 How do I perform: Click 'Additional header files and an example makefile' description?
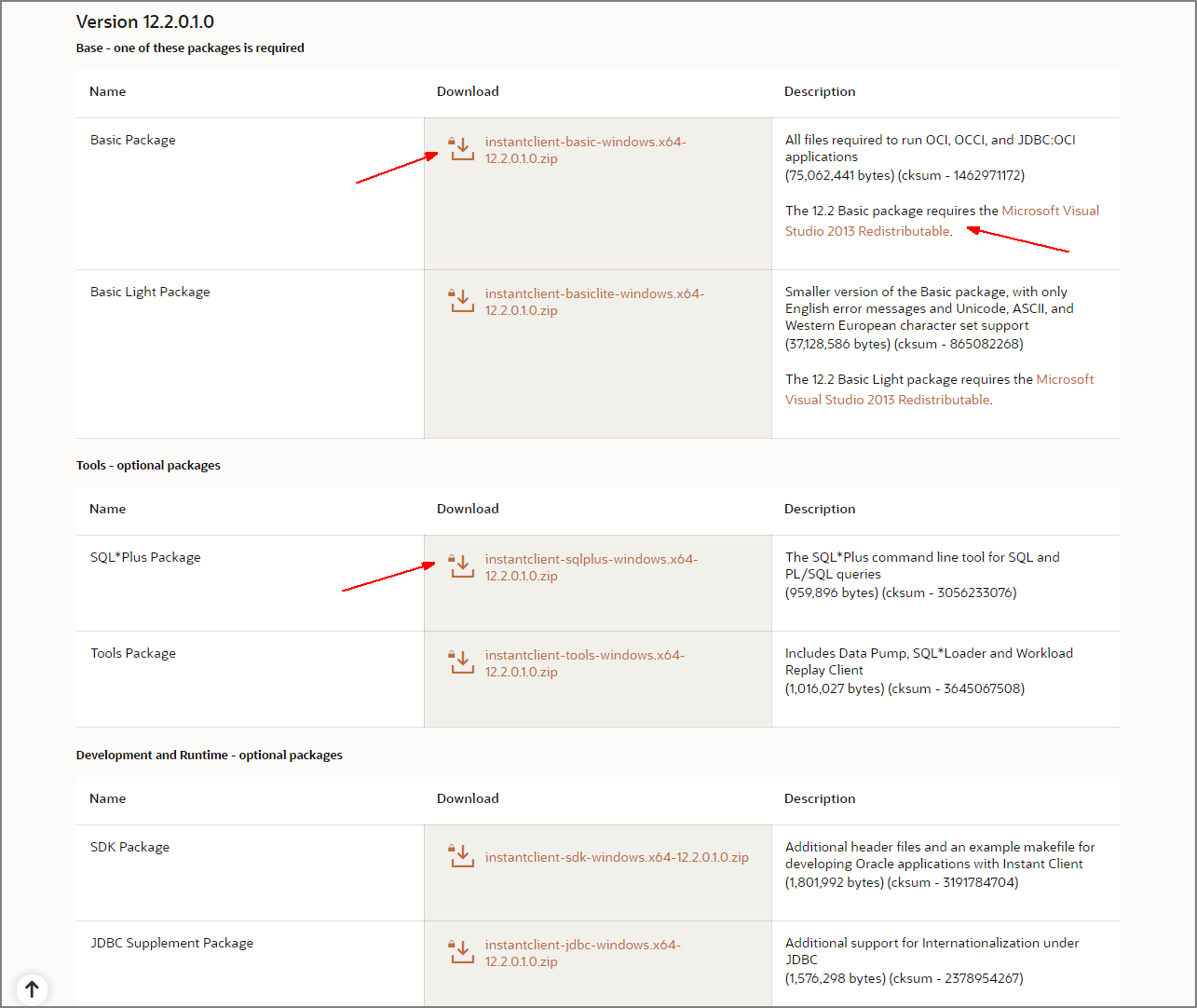(x=940, y=855)
